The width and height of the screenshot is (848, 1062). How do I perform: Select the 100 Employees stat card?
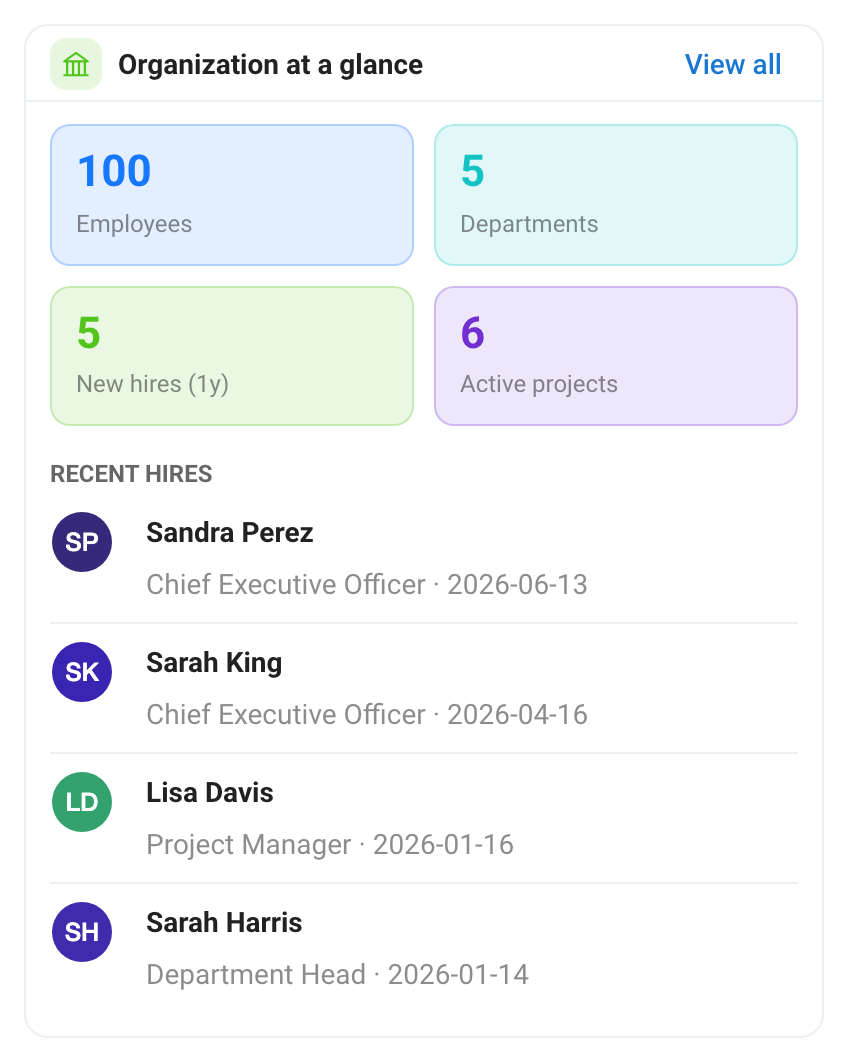click(232, 195)
